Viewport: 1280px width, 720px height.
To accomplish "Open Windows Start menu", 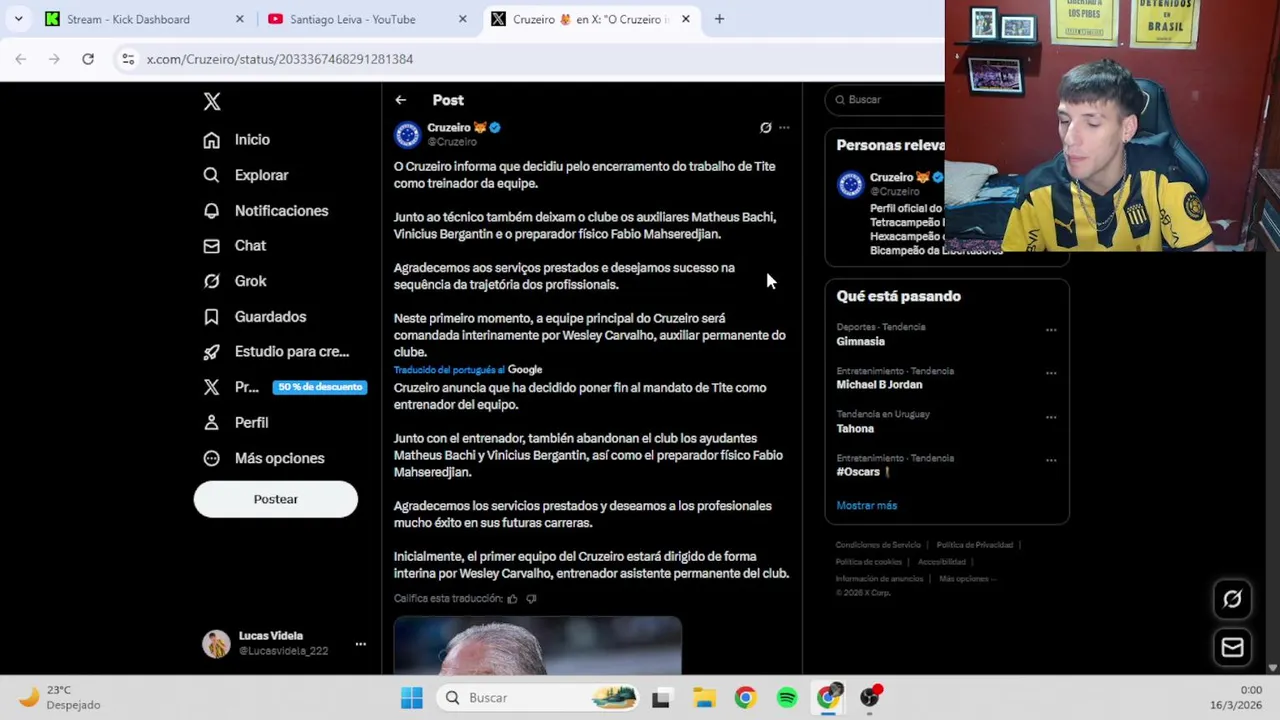I will click(411, 698).
